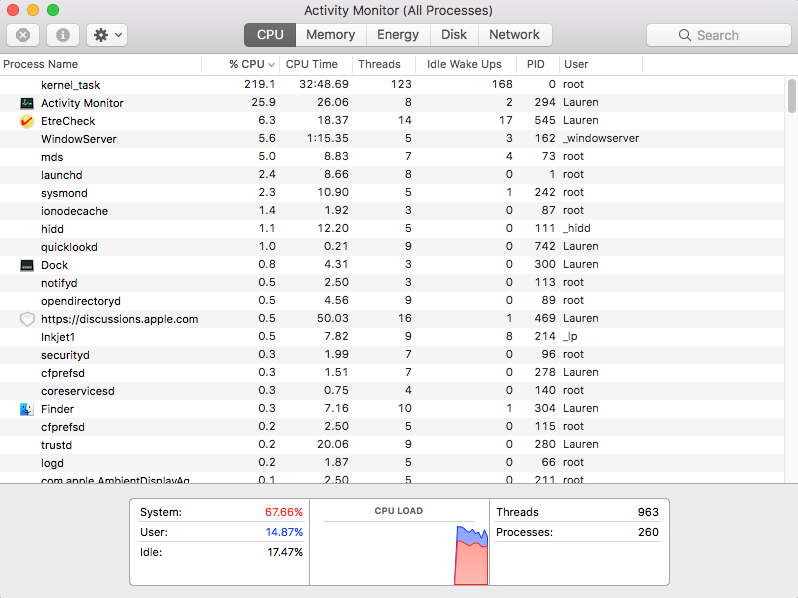Select the opendirectoryd process row

[x=392, y=301]
